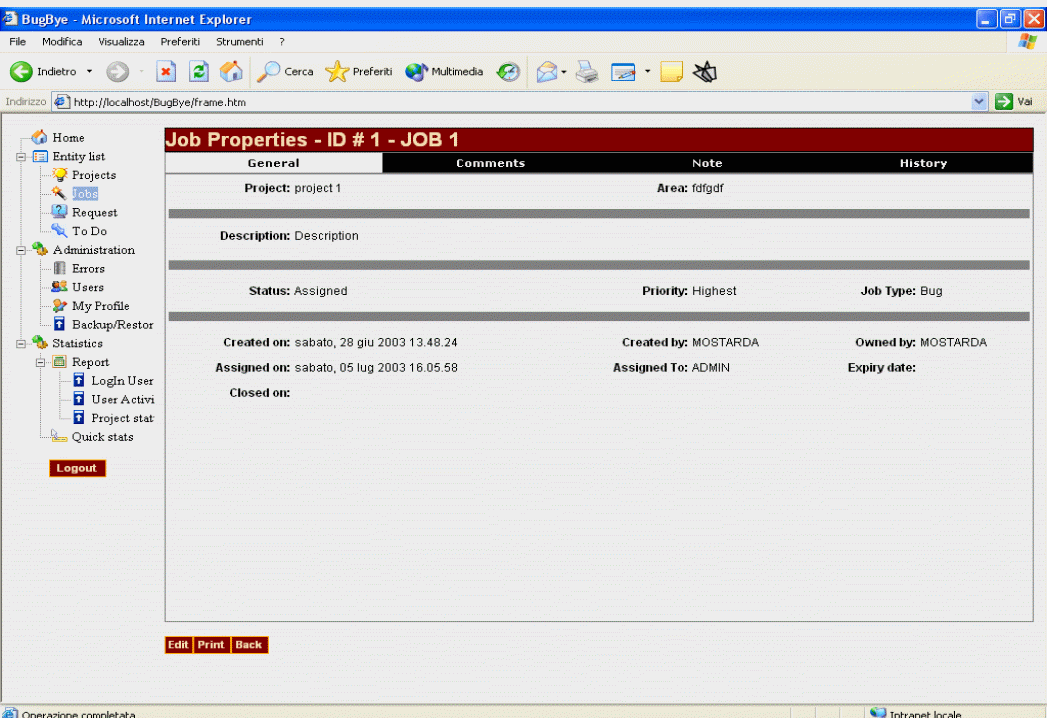The image size is (1047, 718).
Task: Click the Logout button
Action: click(76, 468)
